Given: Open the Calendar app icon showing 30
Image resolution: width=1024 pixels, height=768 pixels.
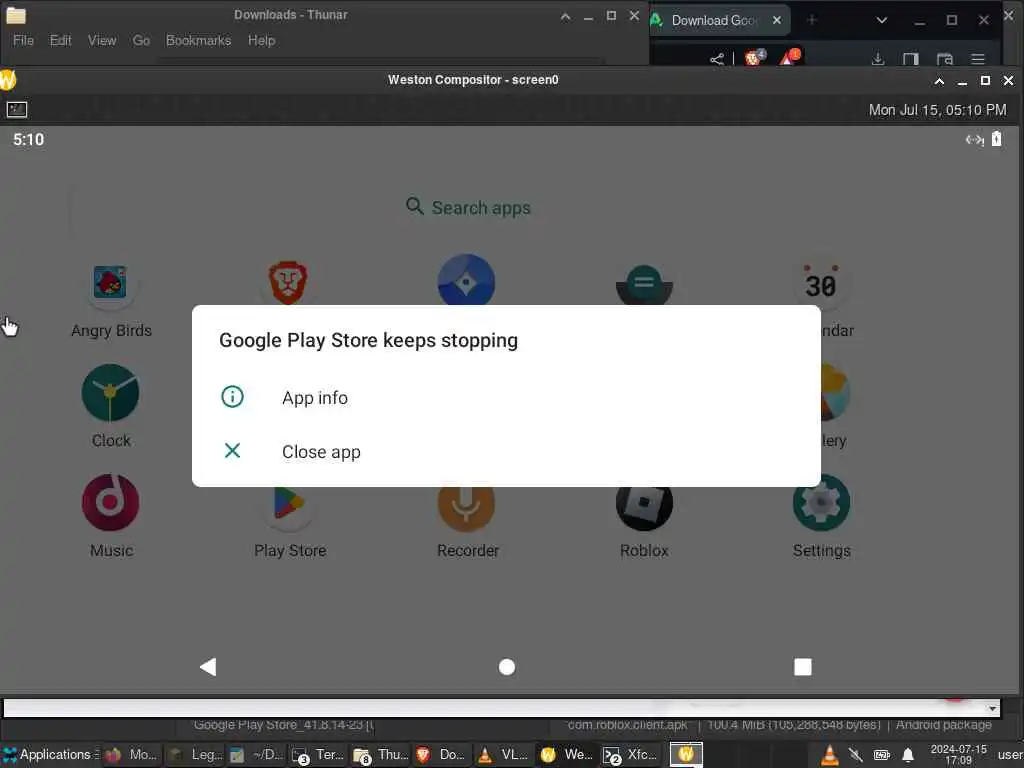Looking at the screenshot, I should tap(821, 283).
